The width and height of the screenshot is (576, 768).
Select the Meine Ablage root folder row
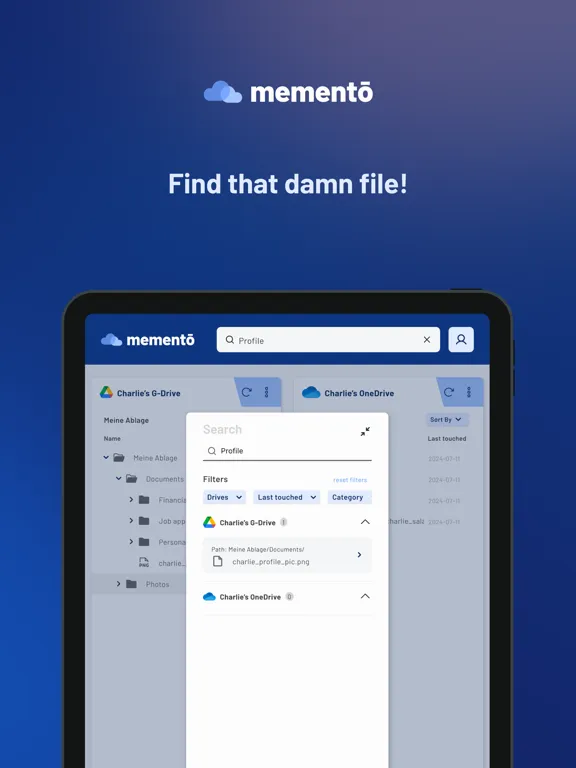[139, 457]
